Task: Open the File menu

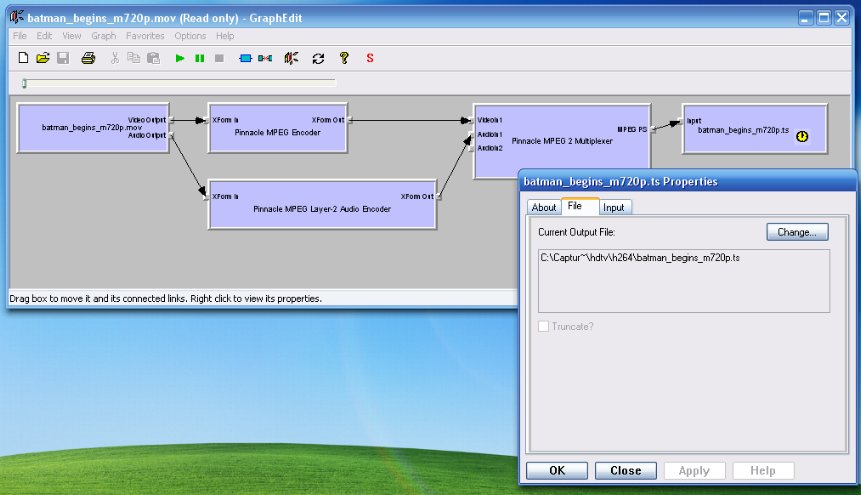Action: (x=20, y=36)
